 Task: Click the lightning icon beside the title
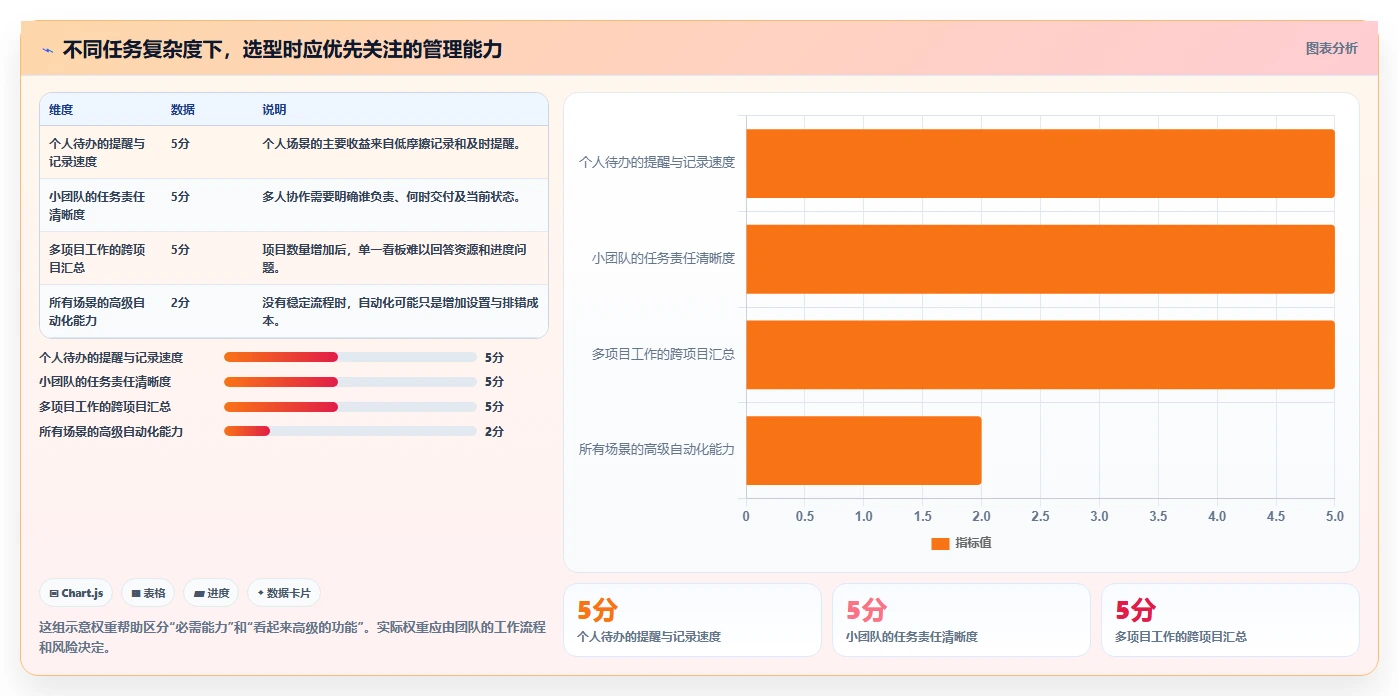(47, 49)
